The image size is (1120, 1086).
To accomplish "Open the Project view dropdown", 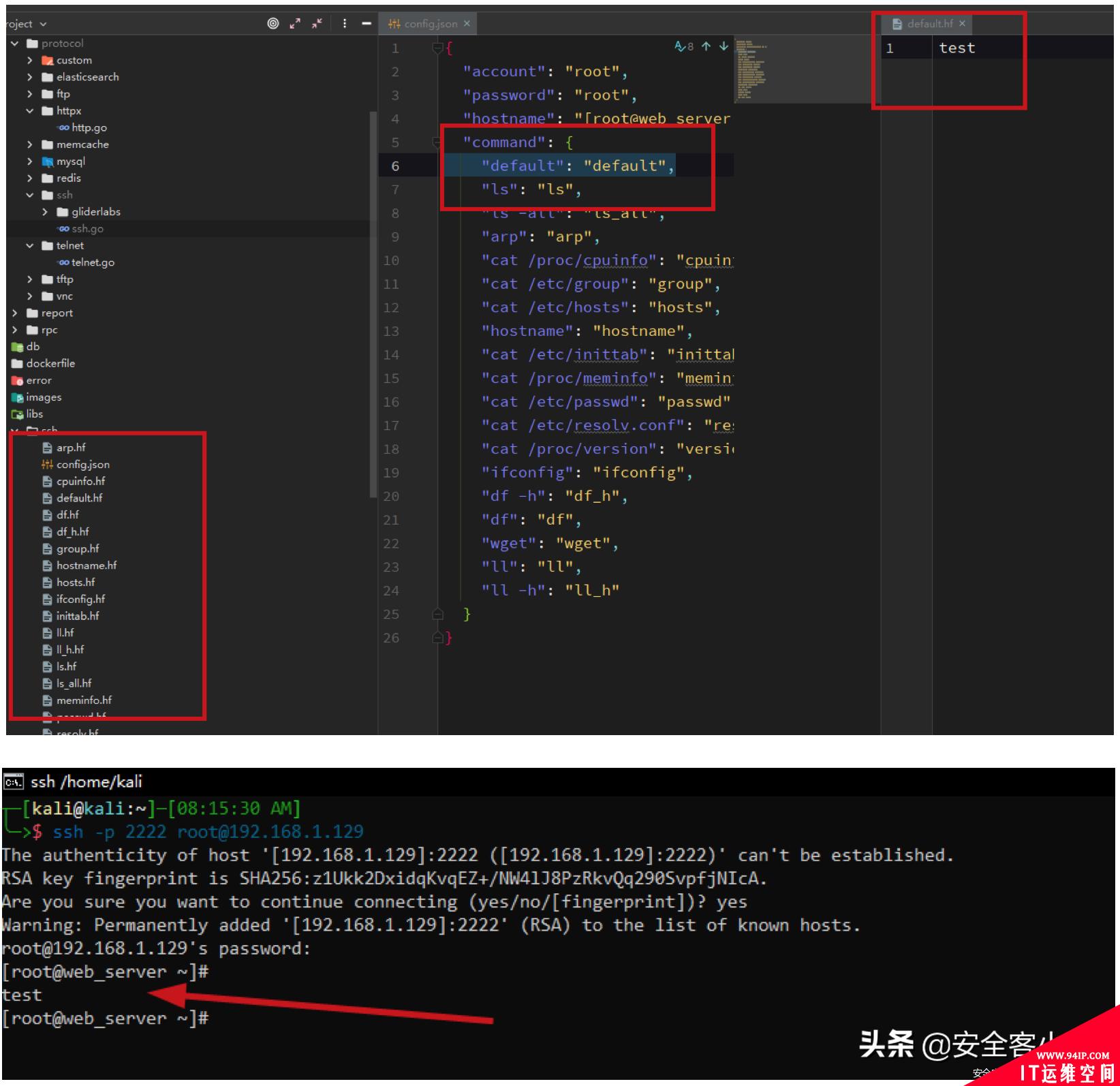I will point(27,24).
